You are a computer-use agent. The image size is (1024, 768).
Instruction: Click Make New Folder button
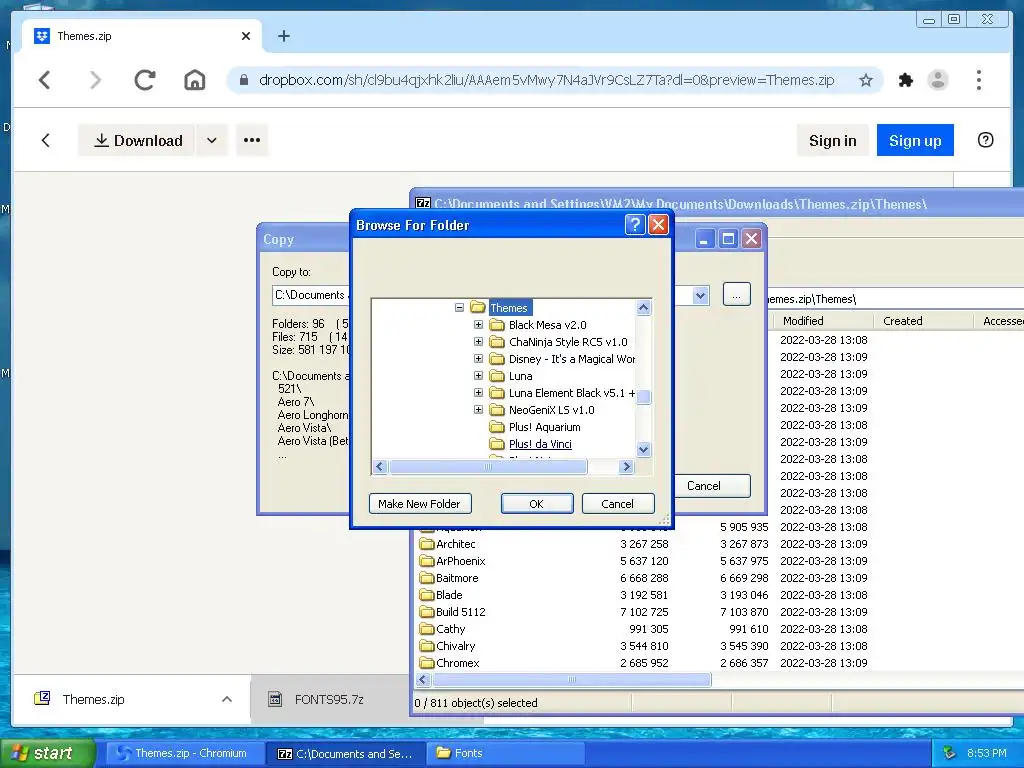pyautogui.click(x=420, y=504)
